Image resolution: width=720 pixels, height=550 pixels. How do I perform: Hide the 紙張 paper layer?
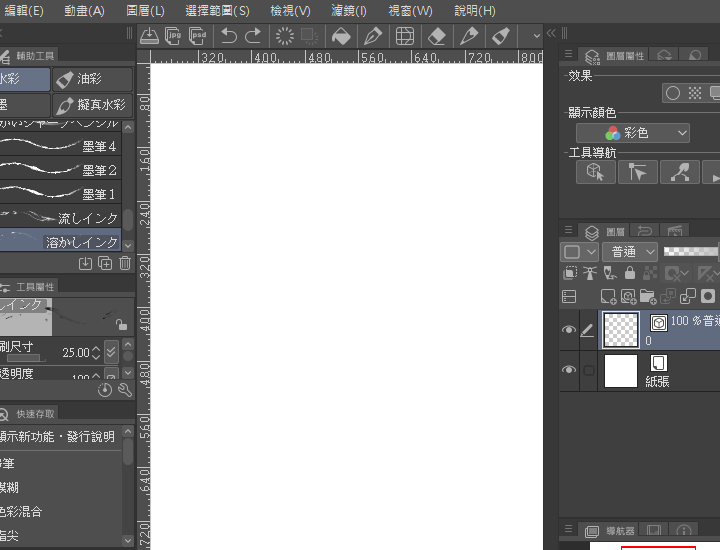pos(569,370)
